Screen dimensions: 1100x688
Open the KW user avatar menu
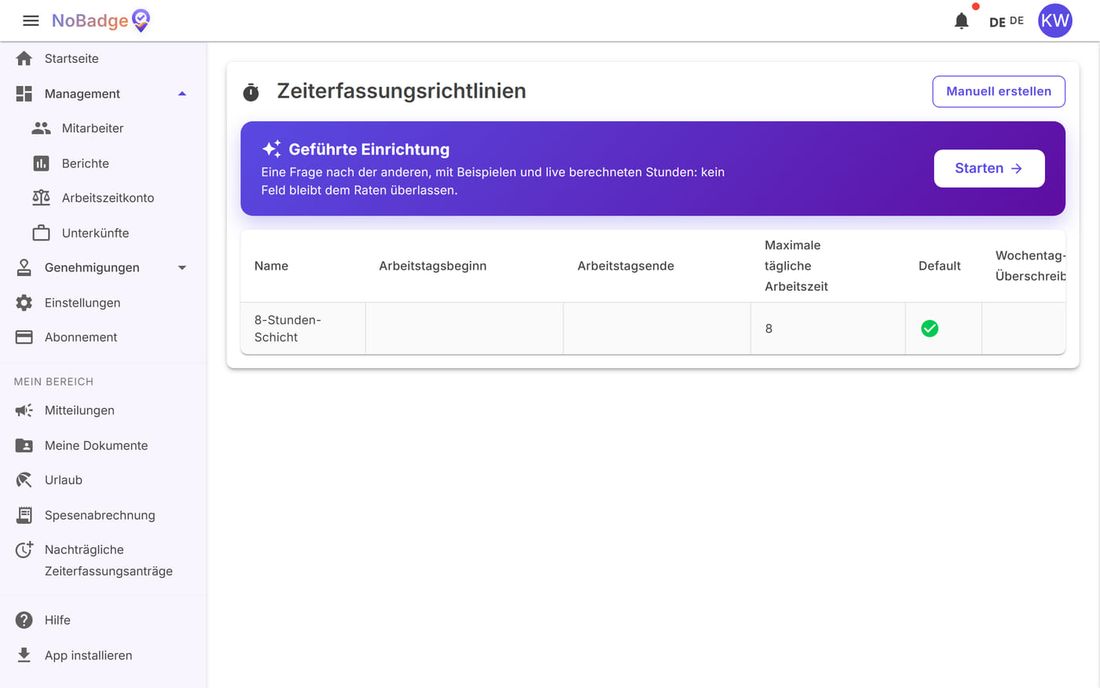pyautogui.click(x=1054, y=20)
